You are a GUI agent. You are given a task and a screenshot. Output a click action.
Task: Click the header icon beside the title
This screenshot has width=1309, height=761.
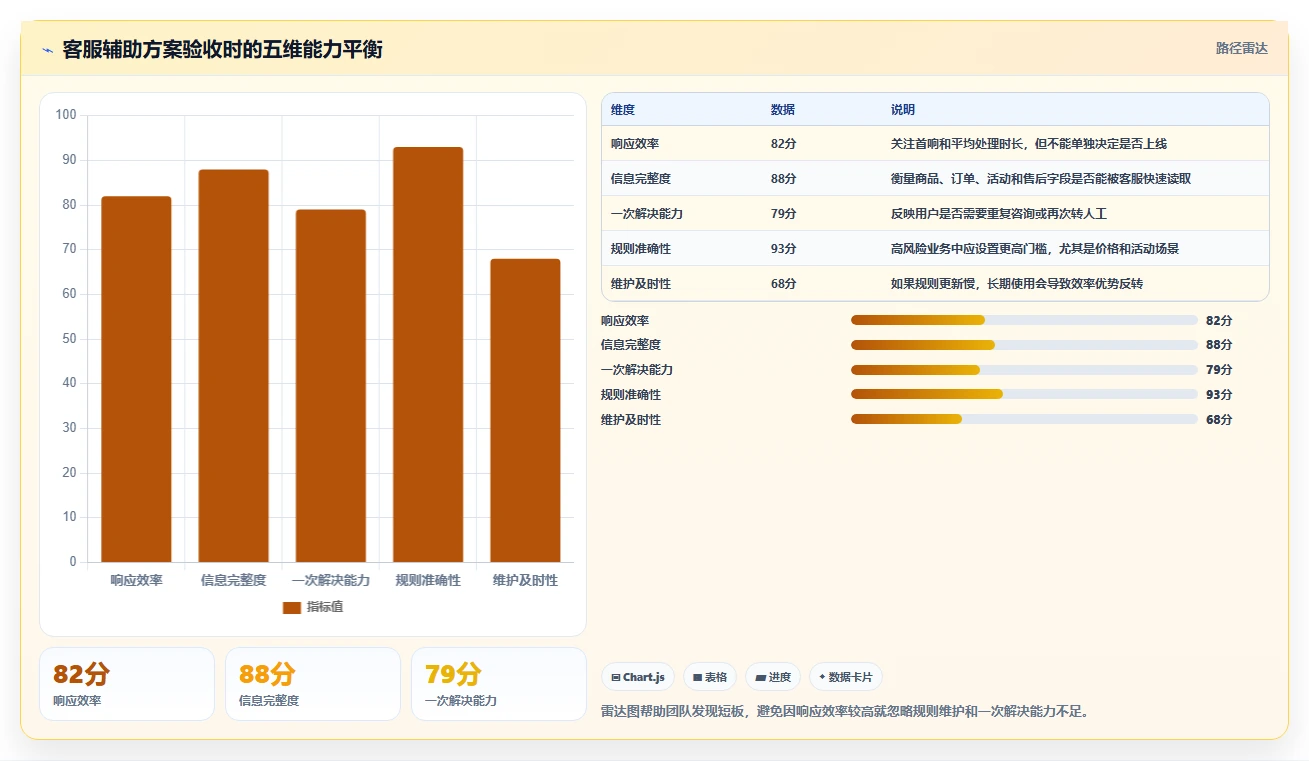point(48,50)
